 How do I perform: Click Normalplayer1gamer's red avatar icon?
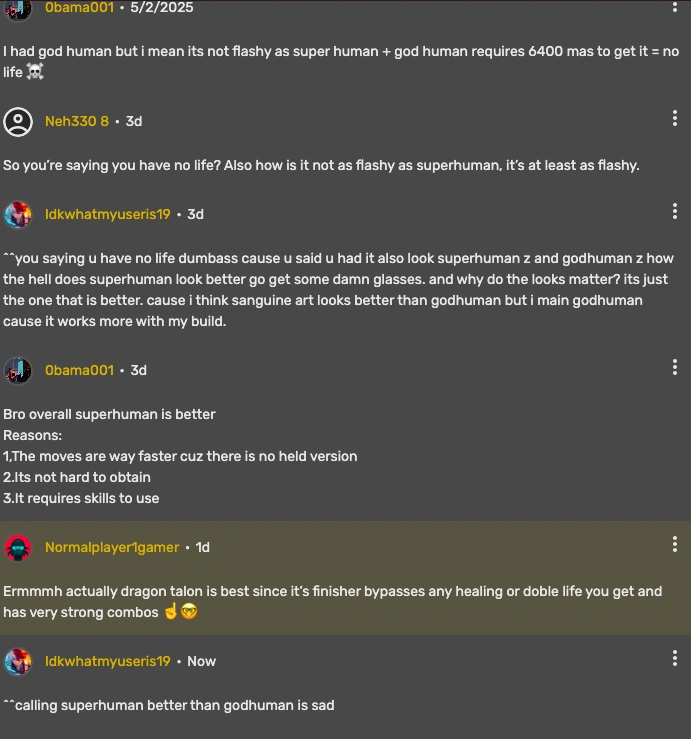pos(18,548)
